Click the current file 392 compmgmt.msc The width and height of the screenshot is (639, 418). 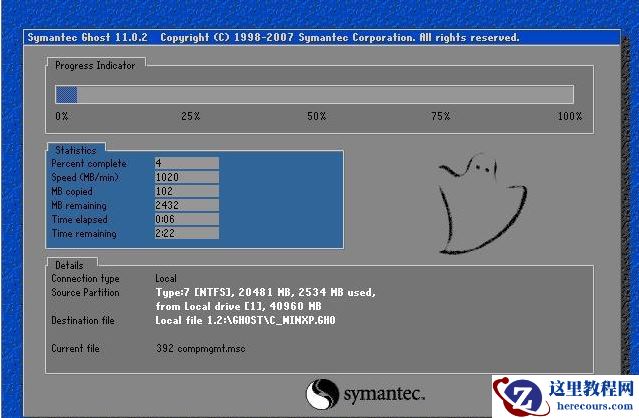pos(201,348)
